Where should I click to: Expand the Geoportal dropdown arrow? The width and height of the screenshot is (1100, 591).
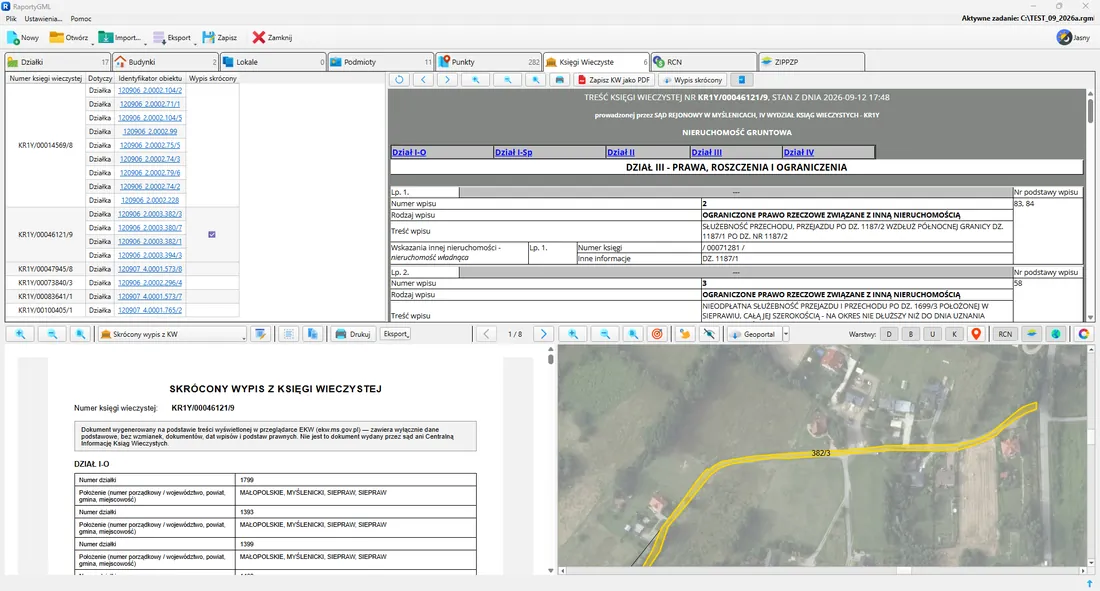pyautogui.click(x=786, y=334)
